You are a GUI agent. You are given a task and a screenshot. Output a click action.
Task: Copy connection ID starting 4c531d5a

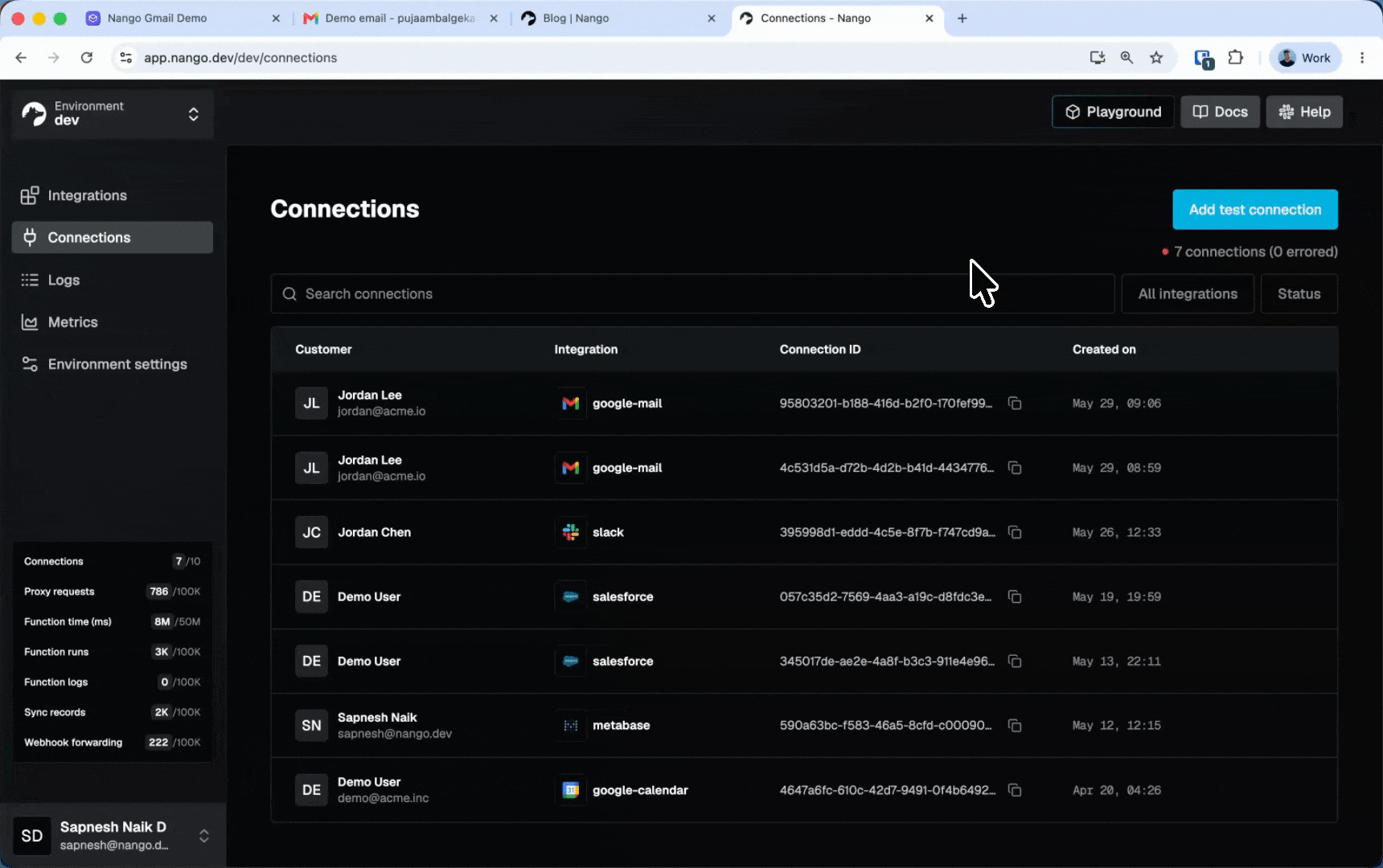pos(1015,468)
